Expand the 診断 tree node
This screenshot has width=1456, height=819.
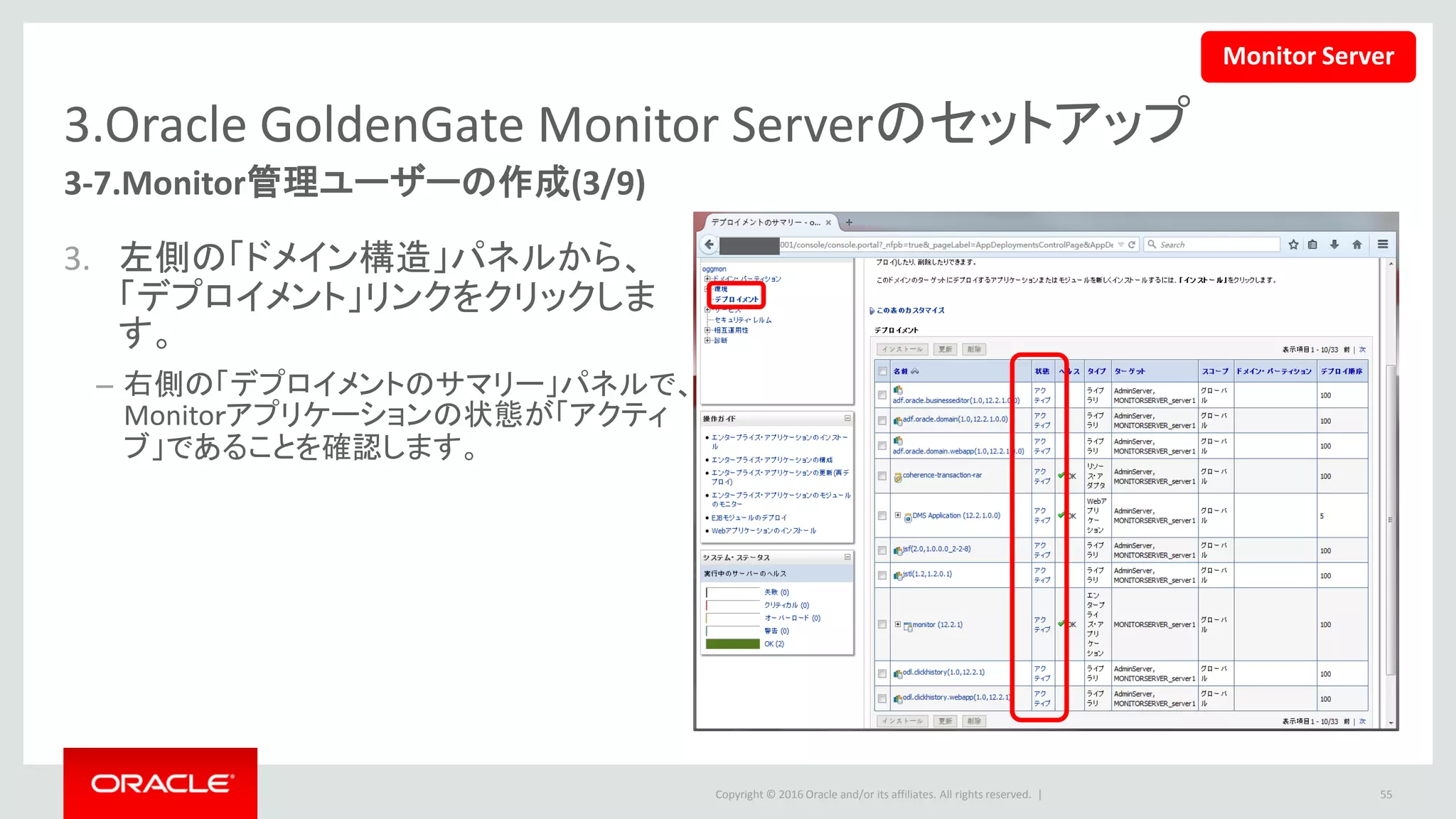coord(707,340)
